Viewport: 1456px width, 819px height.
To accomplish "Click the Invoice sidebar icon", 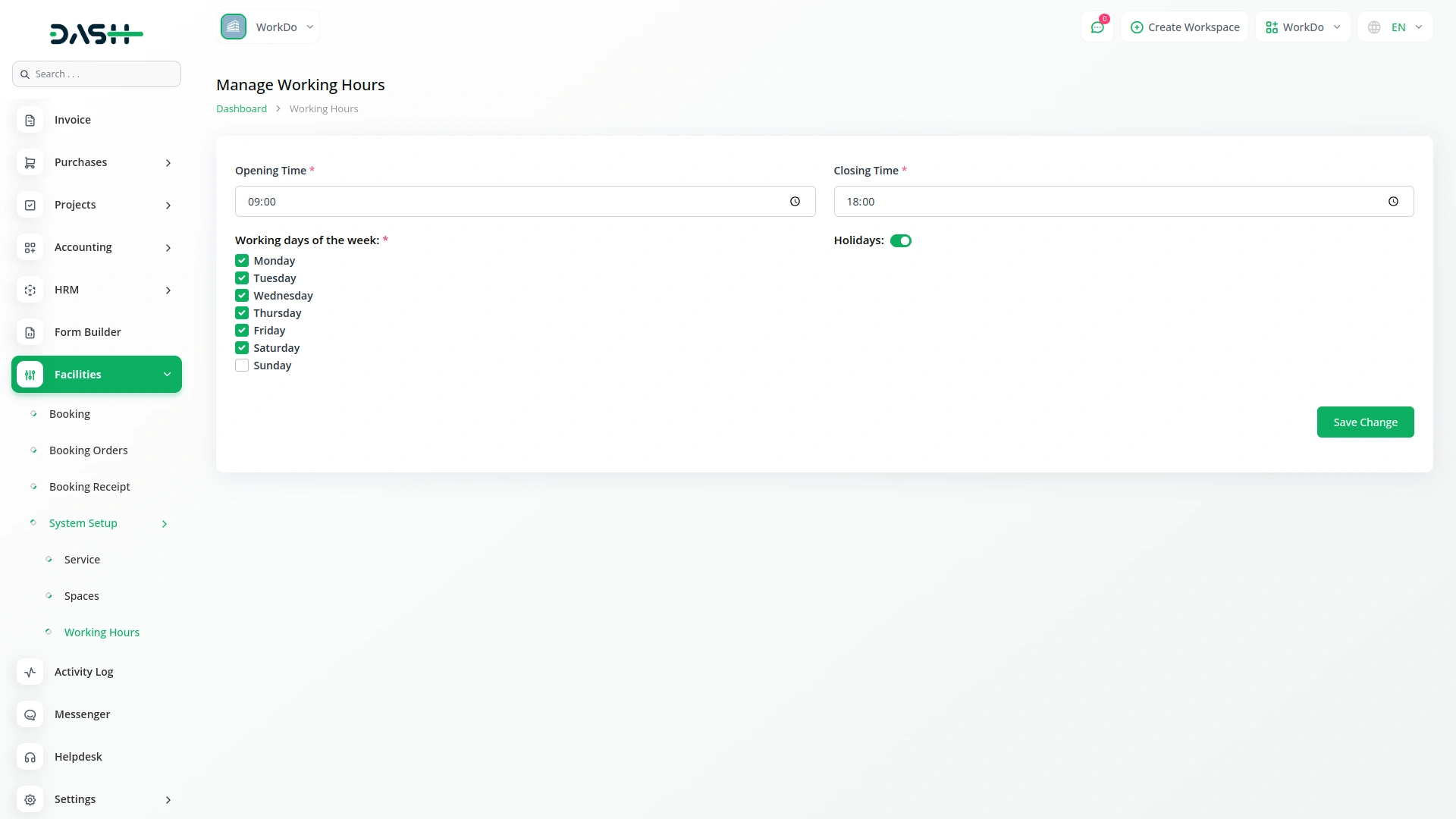I will click(x=30, y=120).
